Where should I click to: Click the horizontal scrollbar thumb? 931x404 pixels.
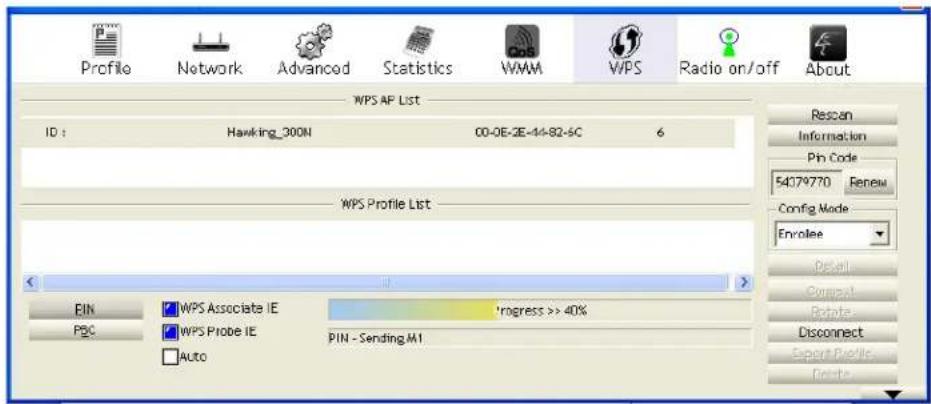click(385, 282)
